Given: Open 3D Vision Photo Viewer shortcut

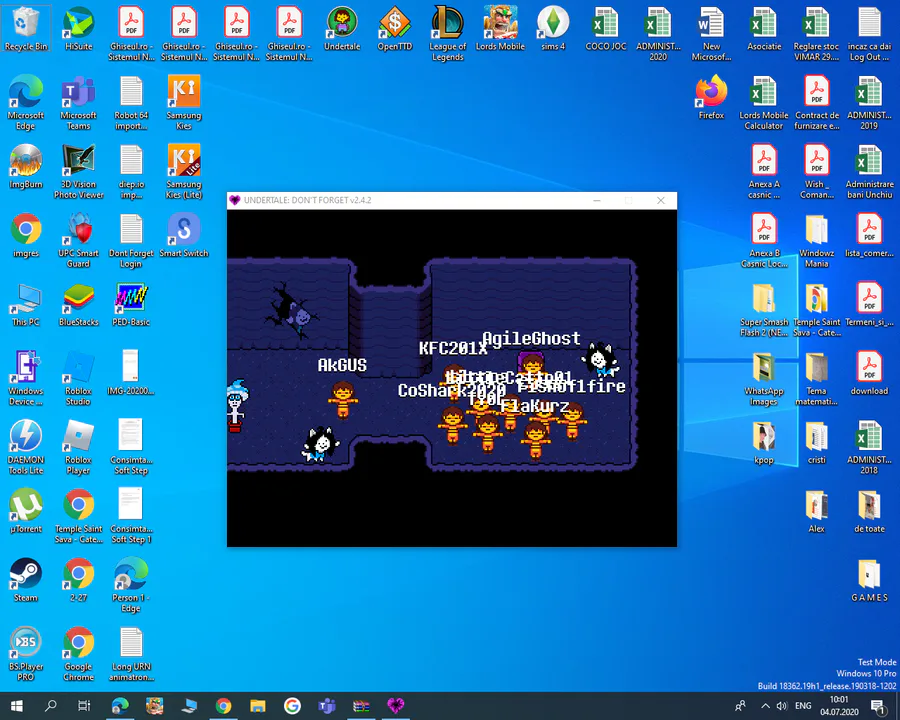Looking at the screenshot, I should (79, 171).
